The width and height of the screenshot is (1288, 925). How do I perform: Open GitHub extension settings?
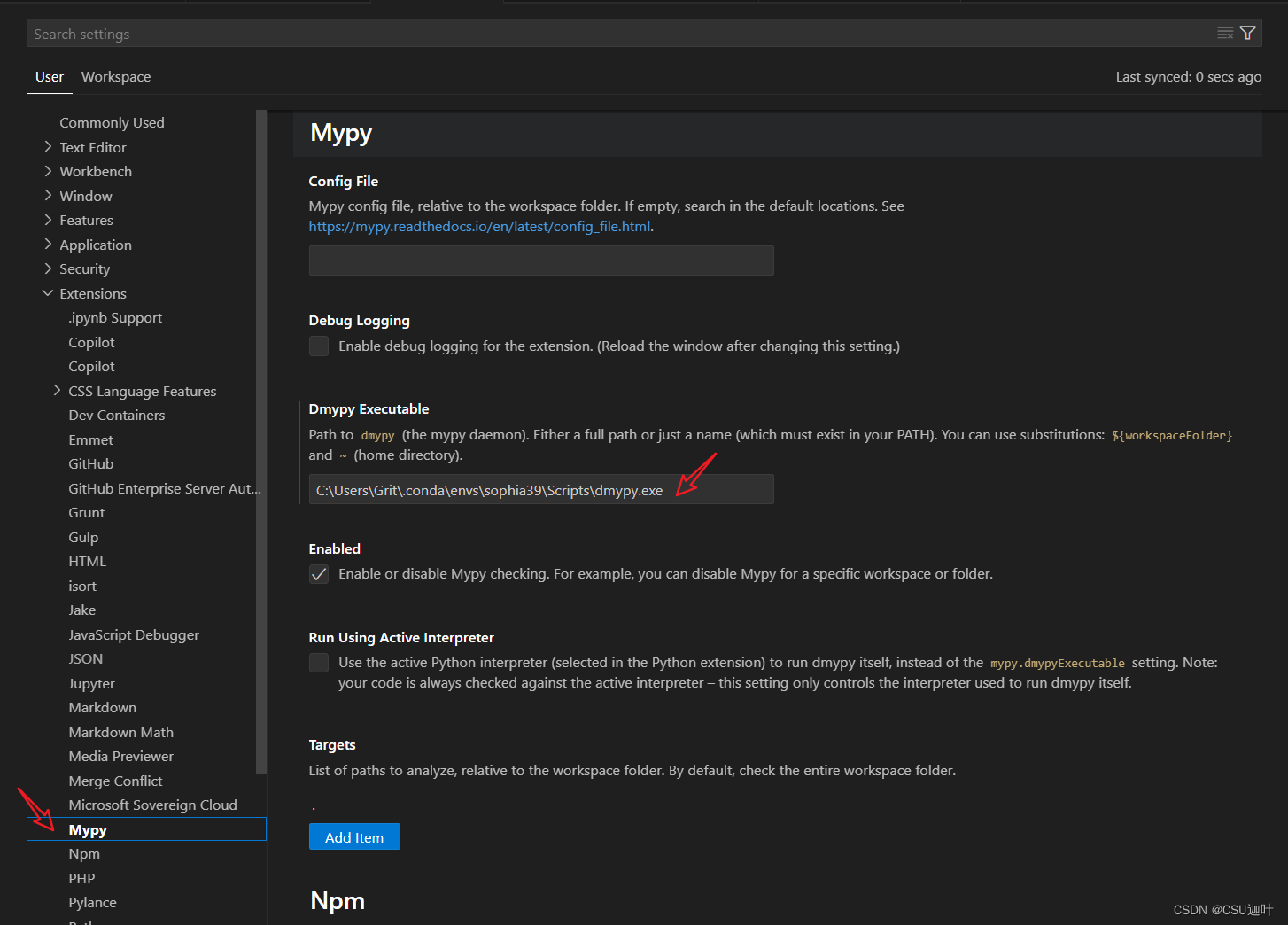91,463
